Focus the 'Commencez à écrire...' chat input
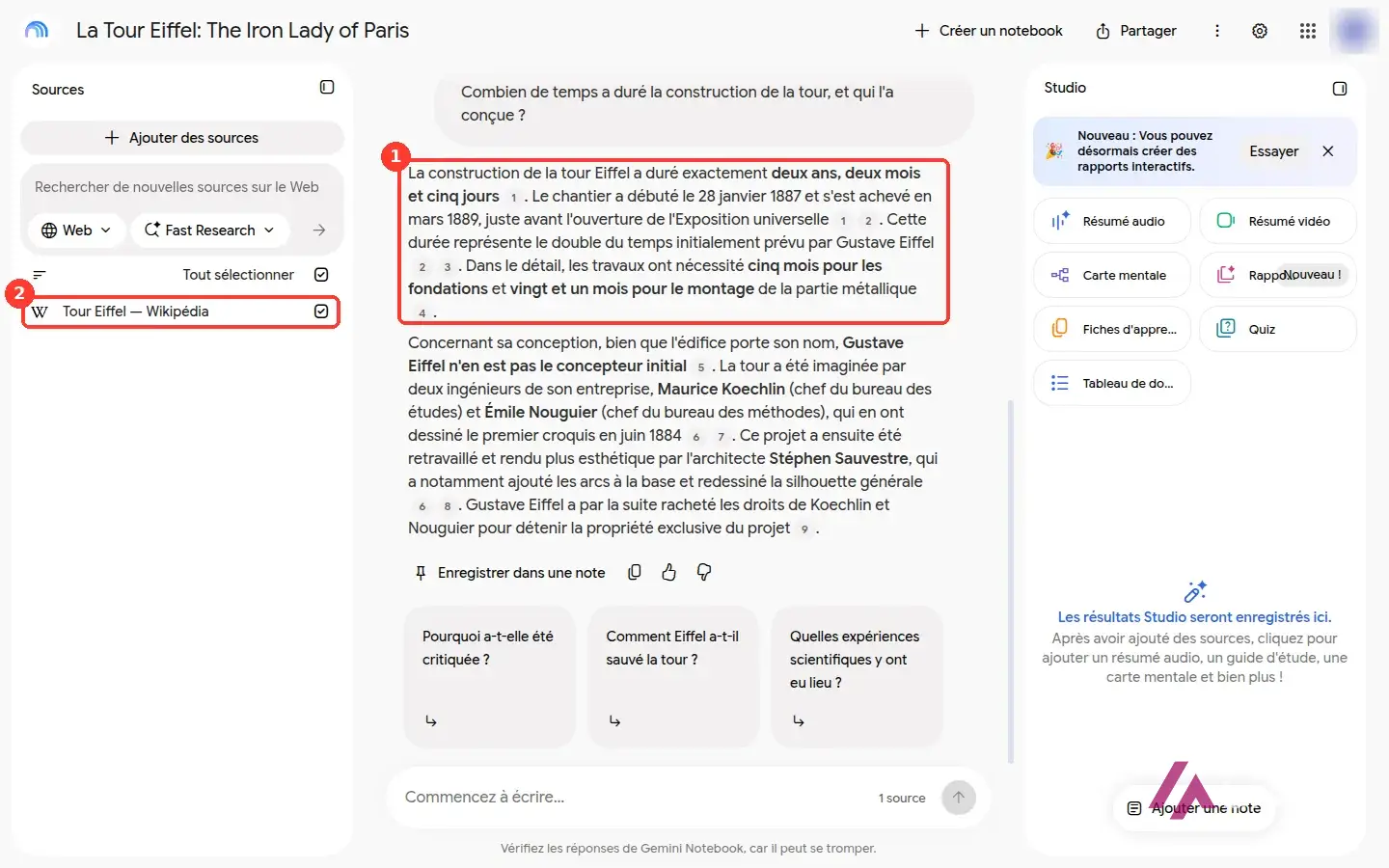 632,798
